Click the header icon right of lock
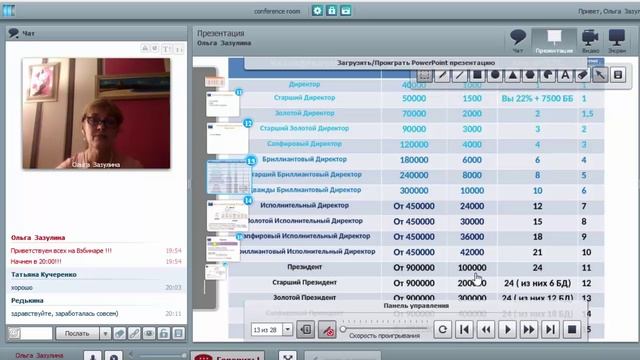This screenshot has width=640, height=360. pyautogui.click(x=346, y=11)
